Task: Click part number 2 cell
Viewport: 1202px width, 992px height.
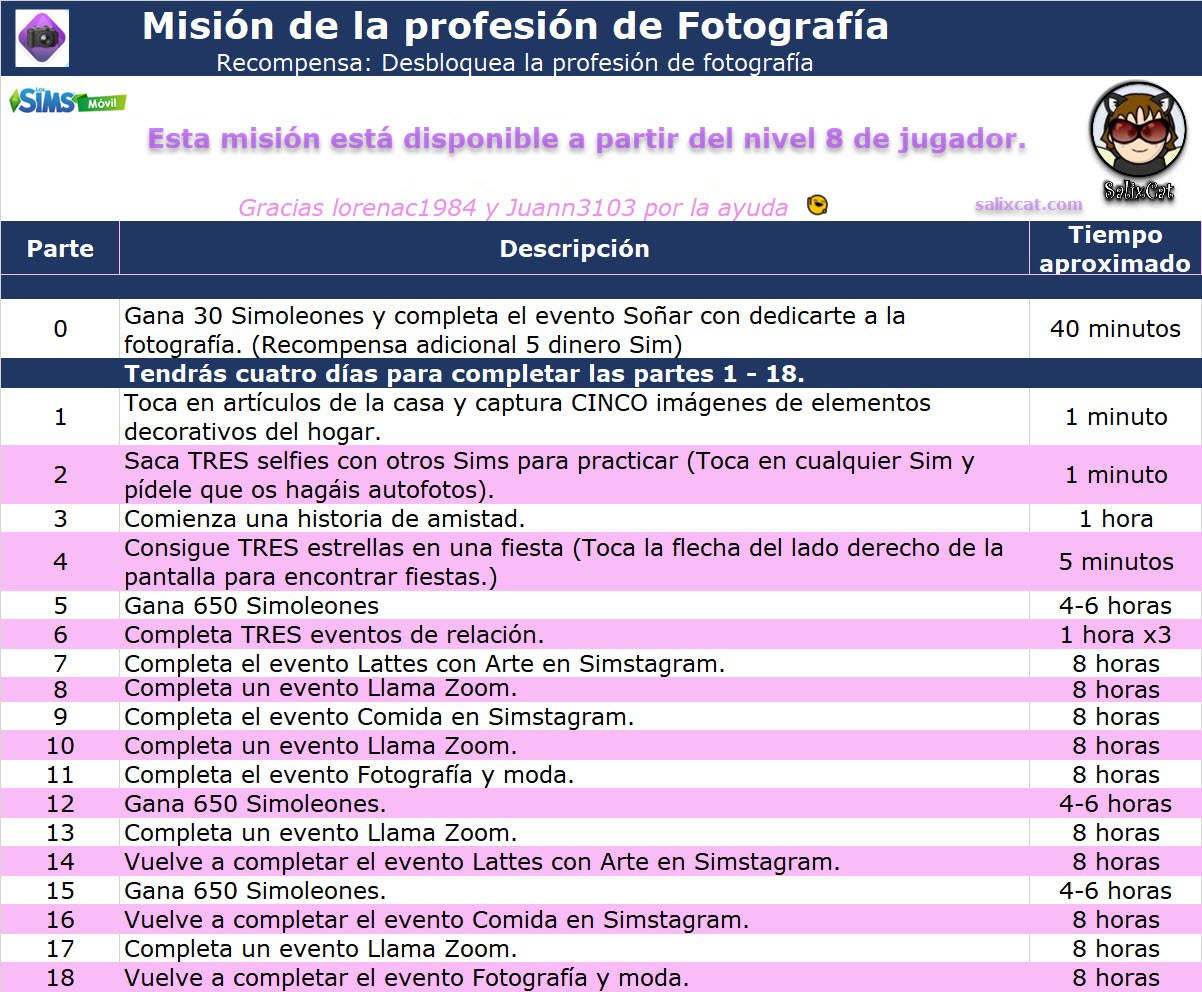Action: click(x=60, y=475)
